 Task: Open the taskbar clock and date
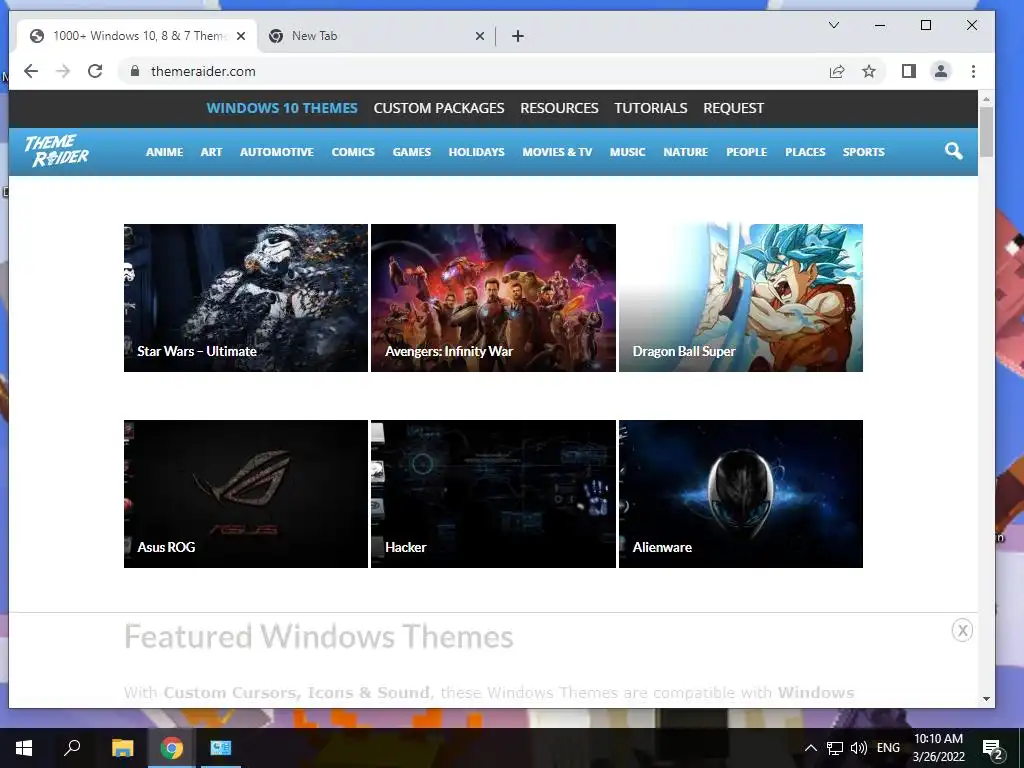(938, 748)
